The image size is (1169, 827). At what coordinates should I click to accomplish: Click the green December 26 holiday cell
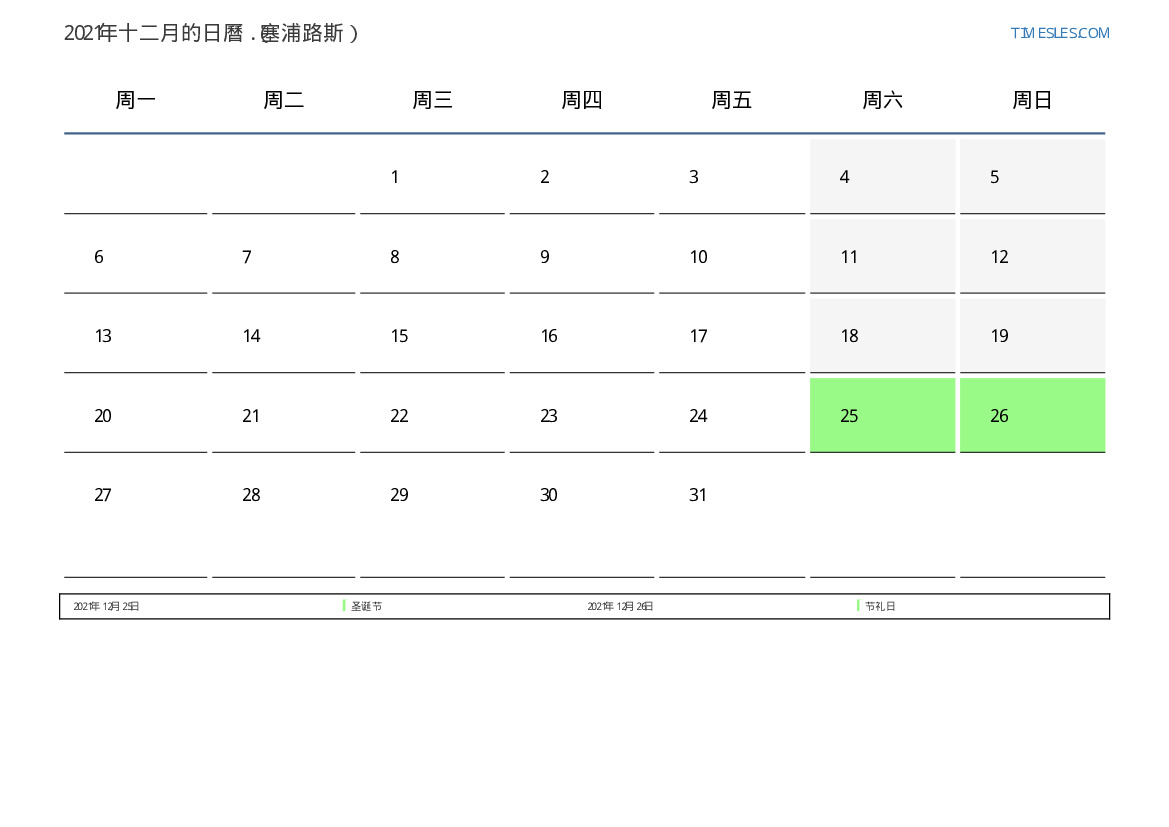tap(1031, 415)
